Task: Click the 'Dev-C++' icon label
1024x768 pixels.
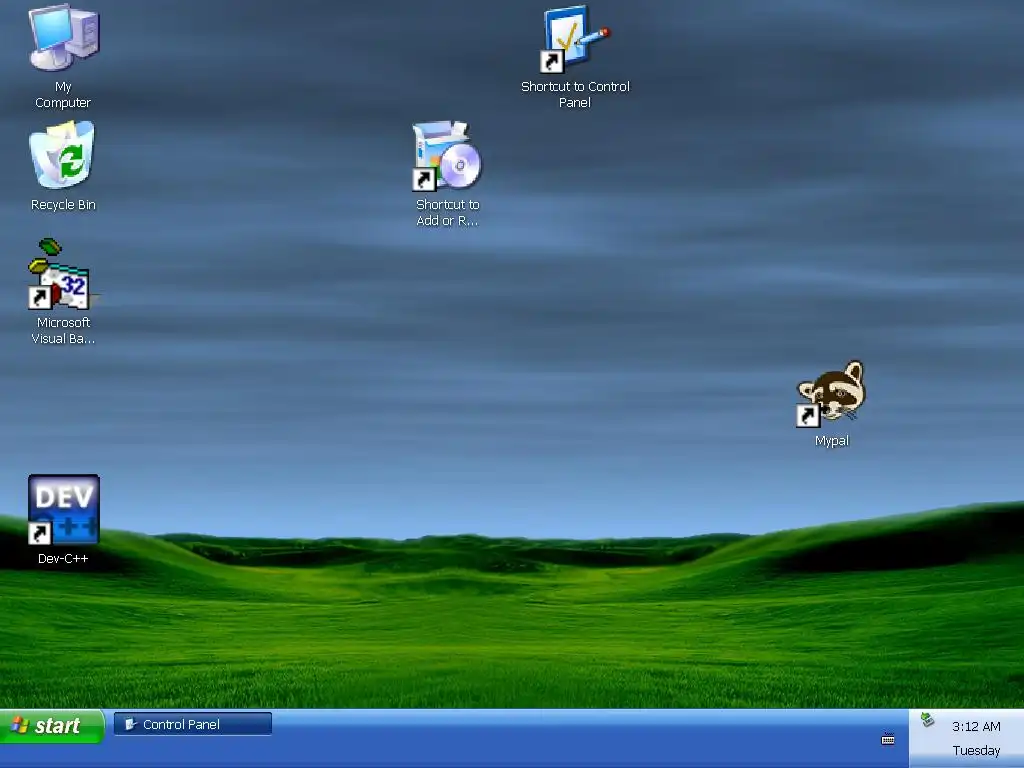Action: coord(63,558)
